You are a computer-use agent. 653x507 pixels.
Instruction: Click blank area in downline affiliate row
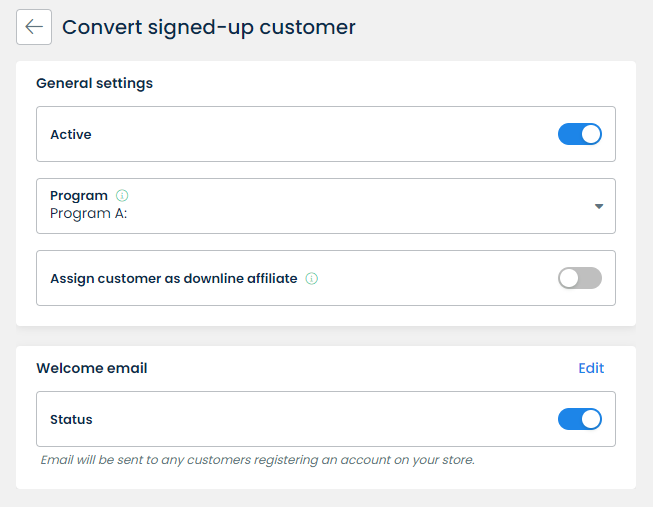[x=440, y=279]
